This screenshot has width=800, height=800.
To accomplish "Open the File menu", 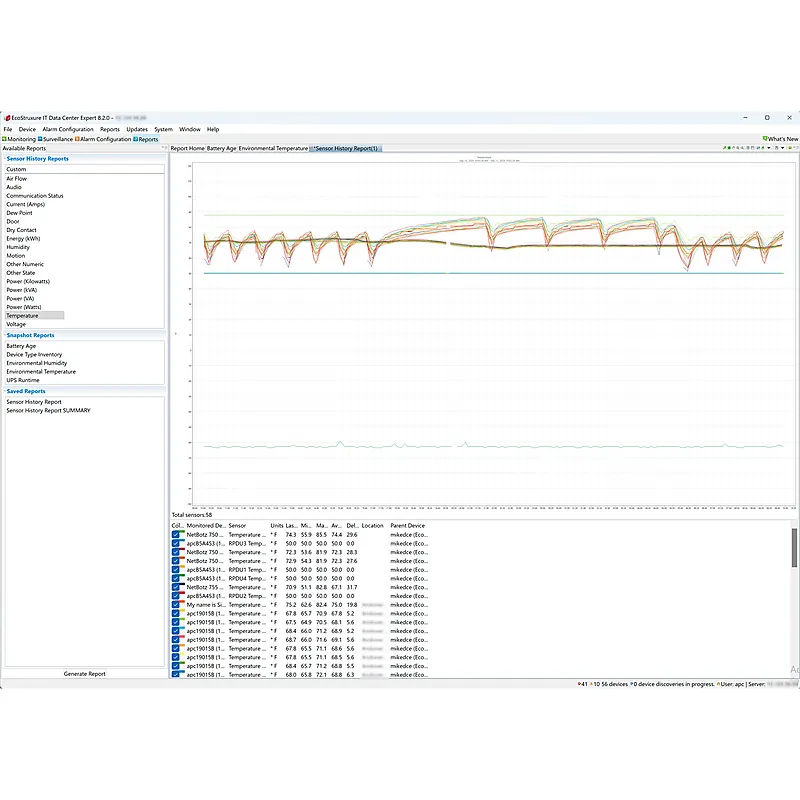I will tap(8, 130).
